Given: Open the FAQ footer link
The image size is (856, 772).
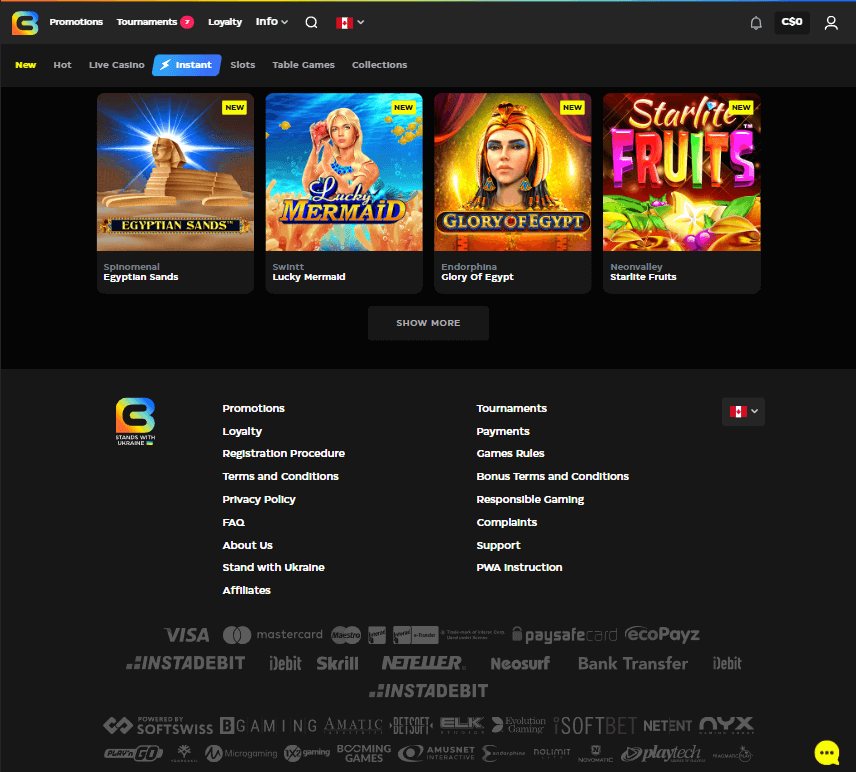Looking at the screenshot, I should [234, 522].
